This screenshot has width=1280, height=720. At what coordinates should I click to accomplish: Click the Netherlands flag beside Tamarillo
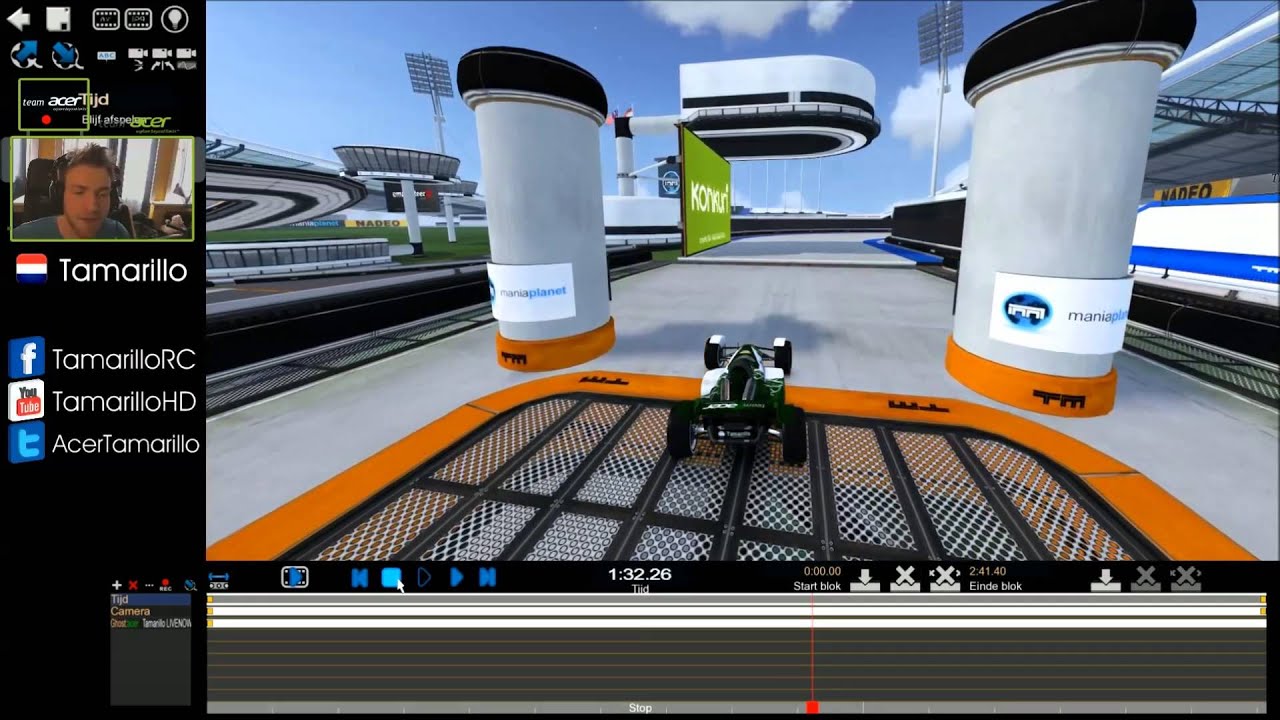pos(32,269)
